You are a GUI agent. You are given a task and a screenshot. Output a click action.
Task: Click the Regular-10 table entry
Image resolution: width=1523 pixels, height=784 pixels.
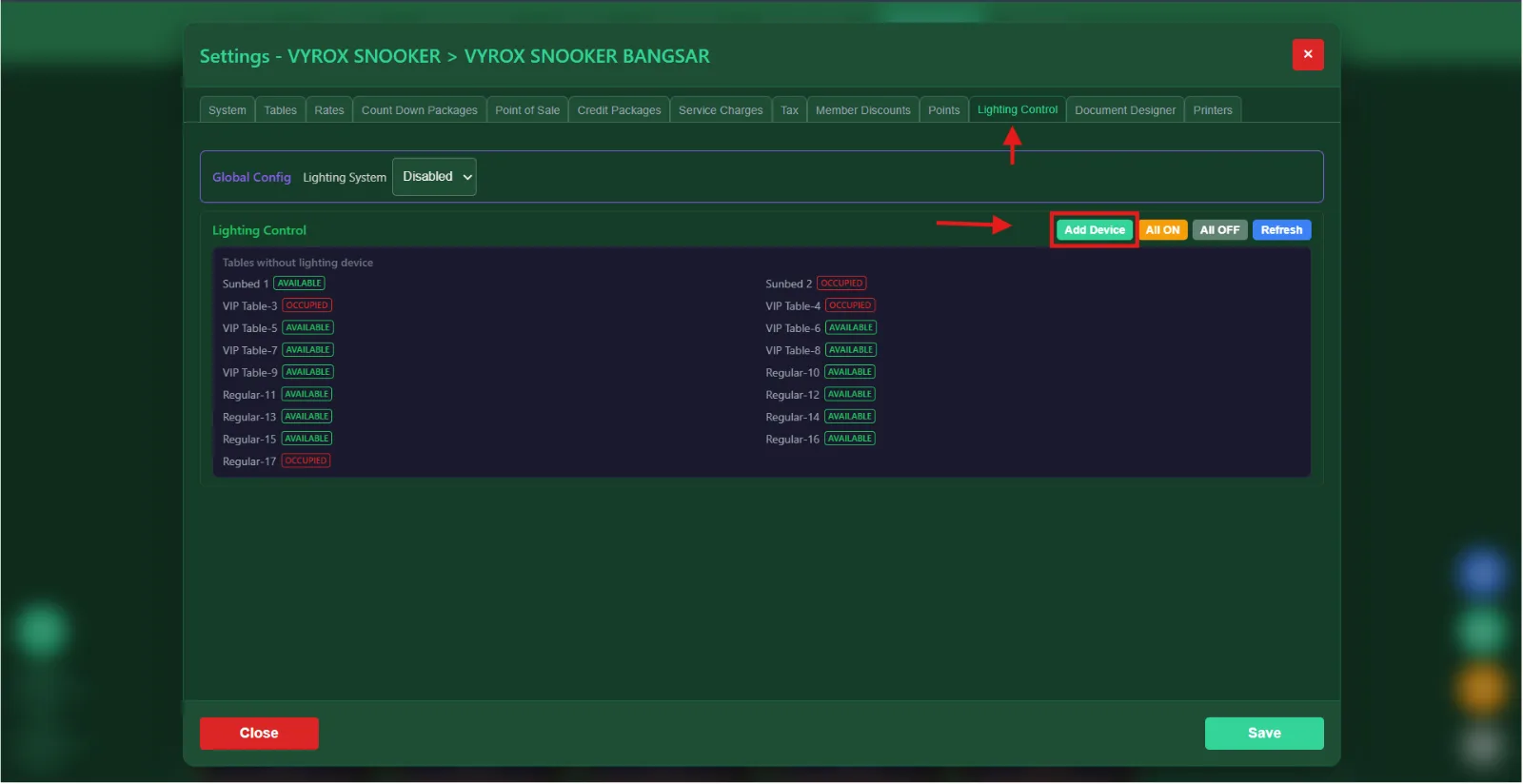[821, 372]
